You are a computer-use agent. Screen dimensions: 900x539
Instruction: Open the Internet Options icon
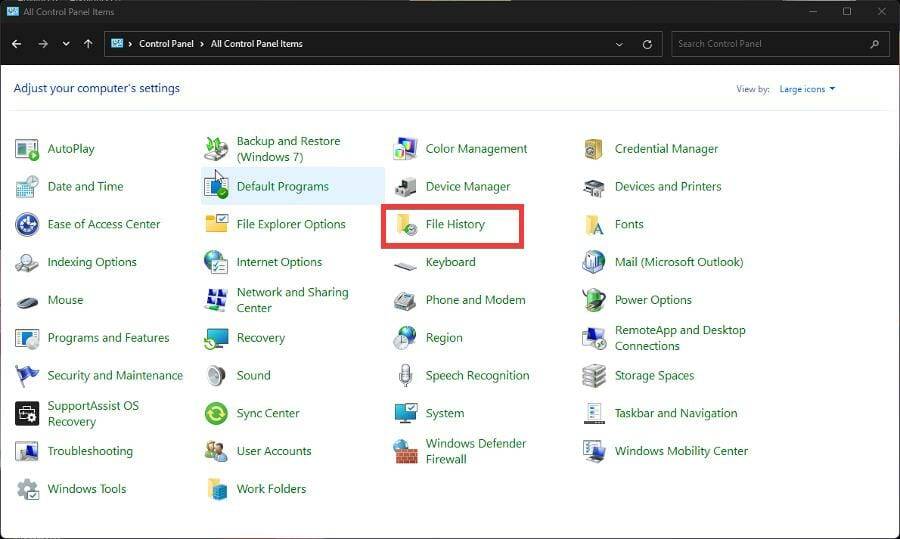(x=216, y=262)
